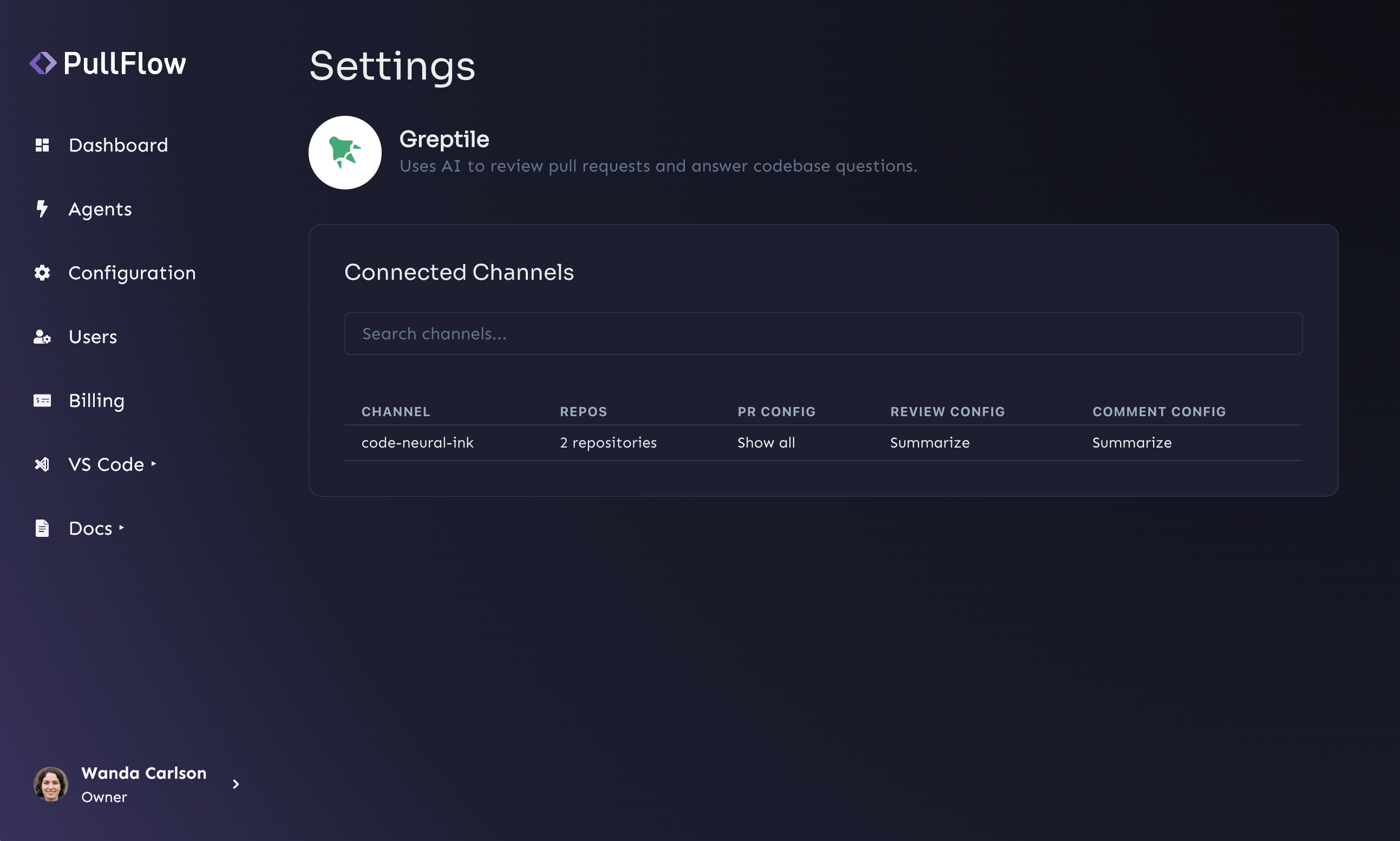Screen dimensions: 1400x841
Task: Sort by the CHANNEL column header
Action: 396,411
